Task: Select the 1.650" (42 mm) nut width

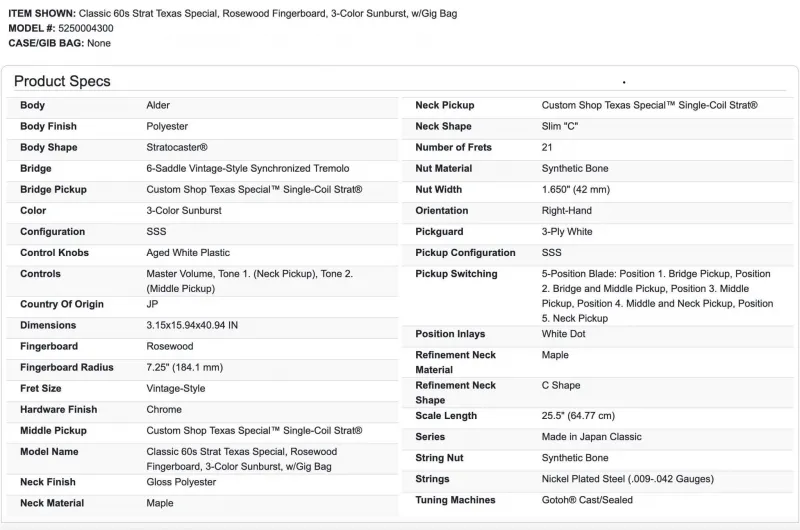Action: (x=575, y=189)
